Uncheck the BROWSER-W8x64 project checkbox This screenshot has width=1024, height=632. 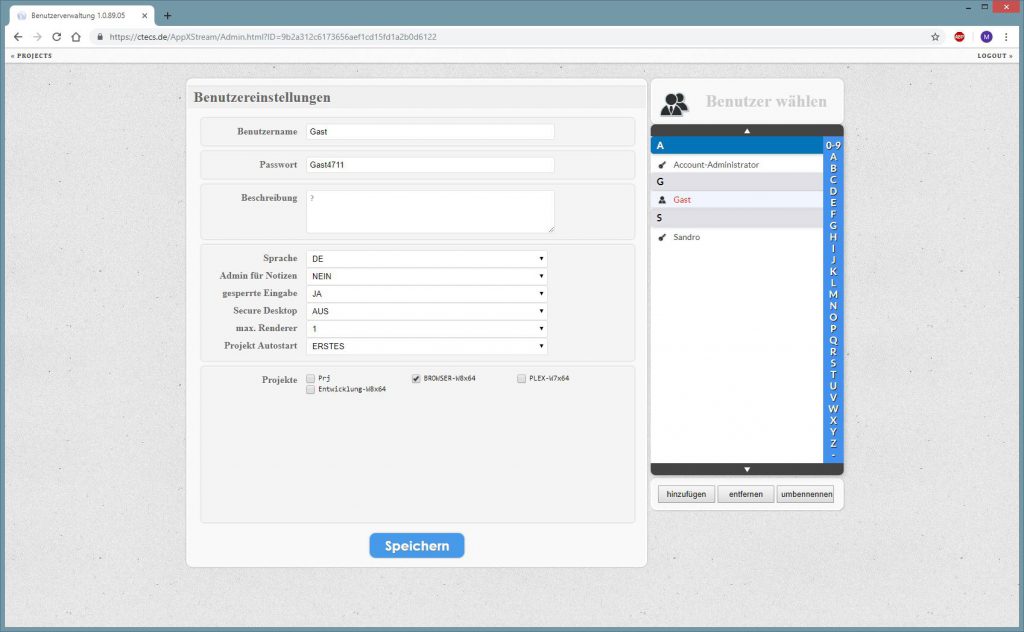coord(416,379)
